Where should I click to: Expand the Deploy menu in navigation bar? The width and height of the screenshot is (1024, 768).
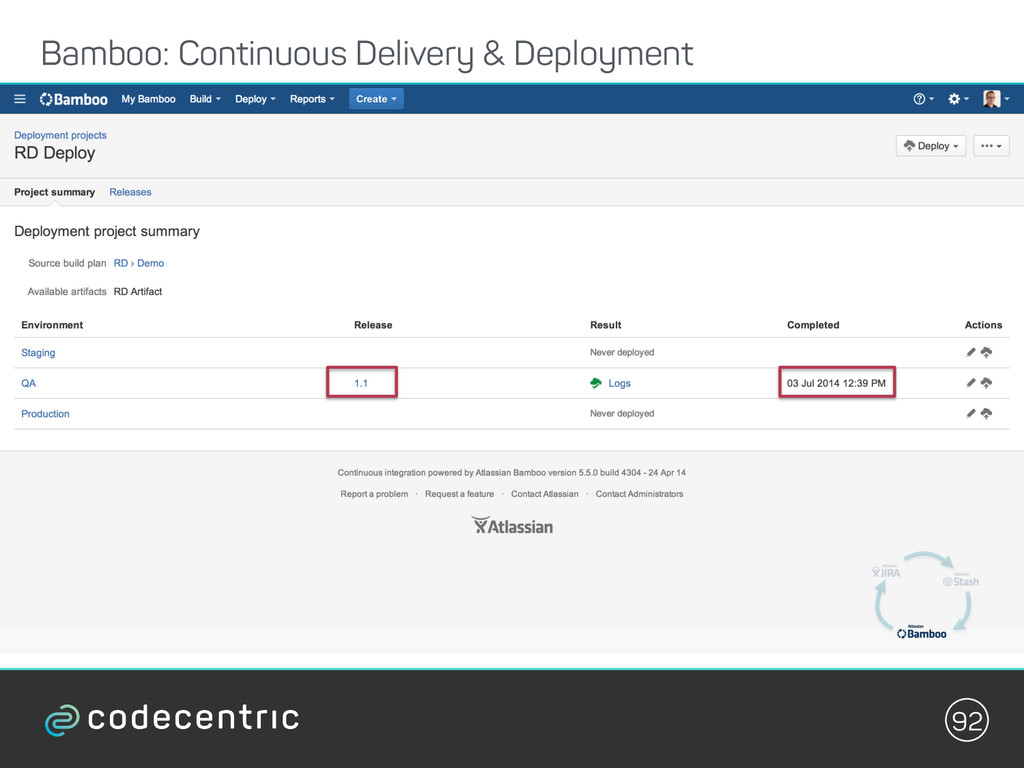point(255,99)
